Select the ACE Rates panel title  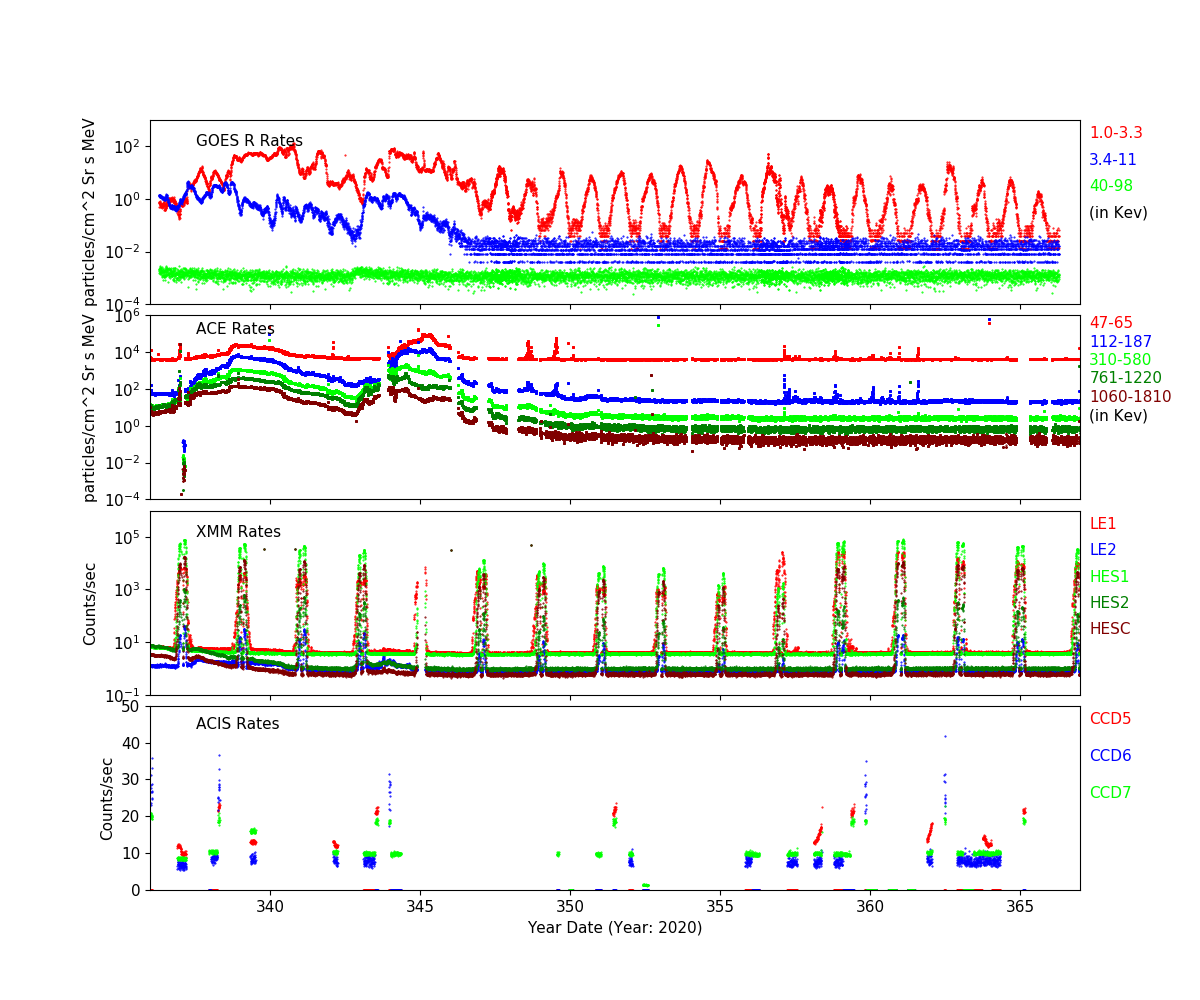point(235,329)
